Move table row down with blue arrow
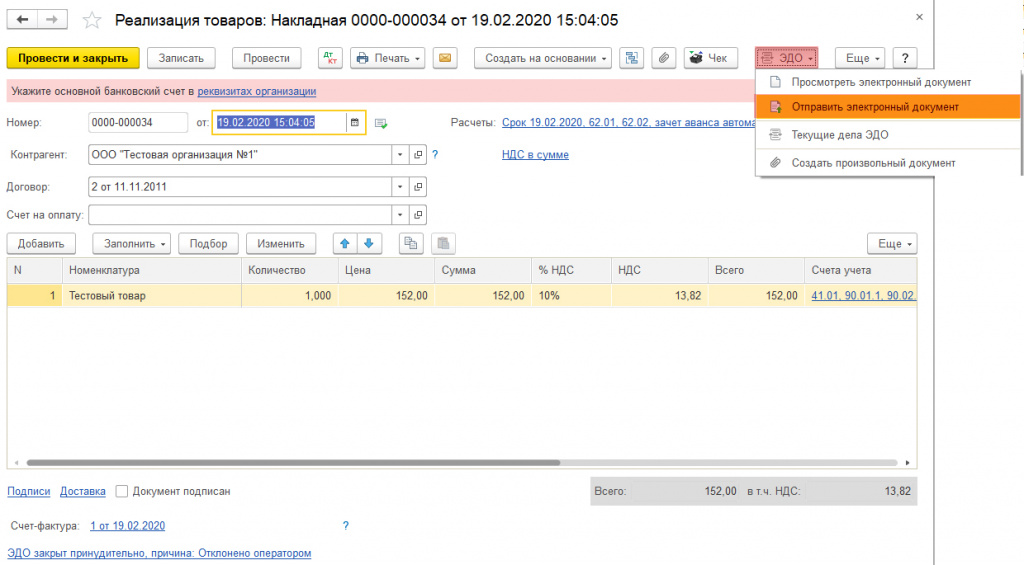 pyautogui.click(x=369, y=244)
